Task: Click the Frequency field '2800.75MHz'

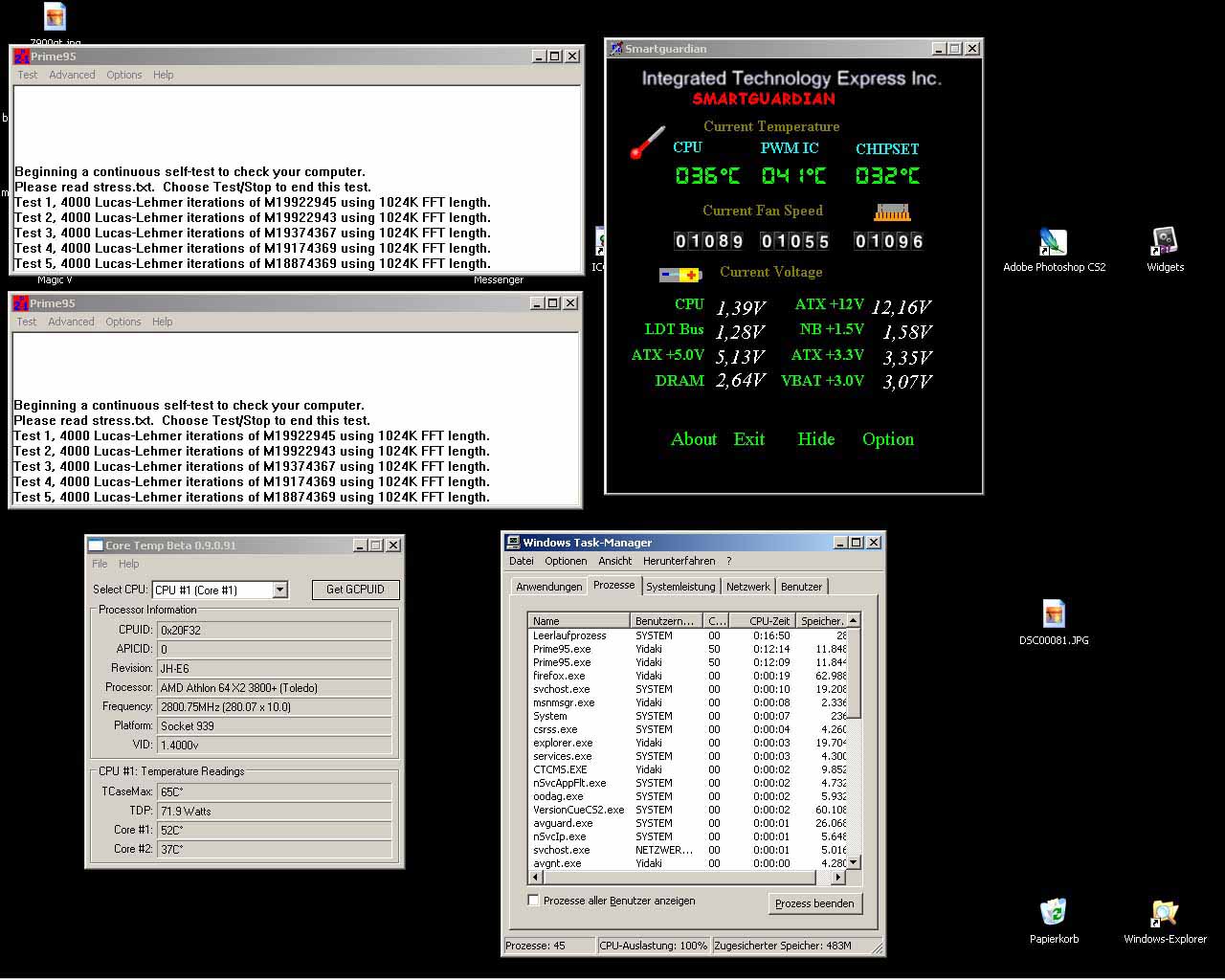Action: pyautogui.click(x=275, y=707)
